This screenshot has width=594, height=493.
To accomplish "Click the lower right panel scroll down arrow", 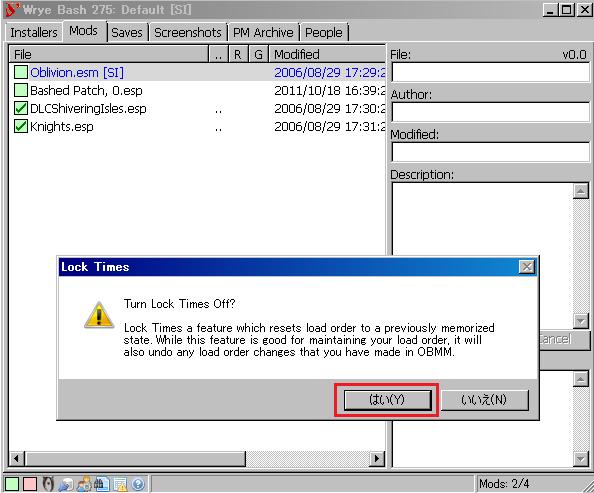I will (x=581, y=459).
